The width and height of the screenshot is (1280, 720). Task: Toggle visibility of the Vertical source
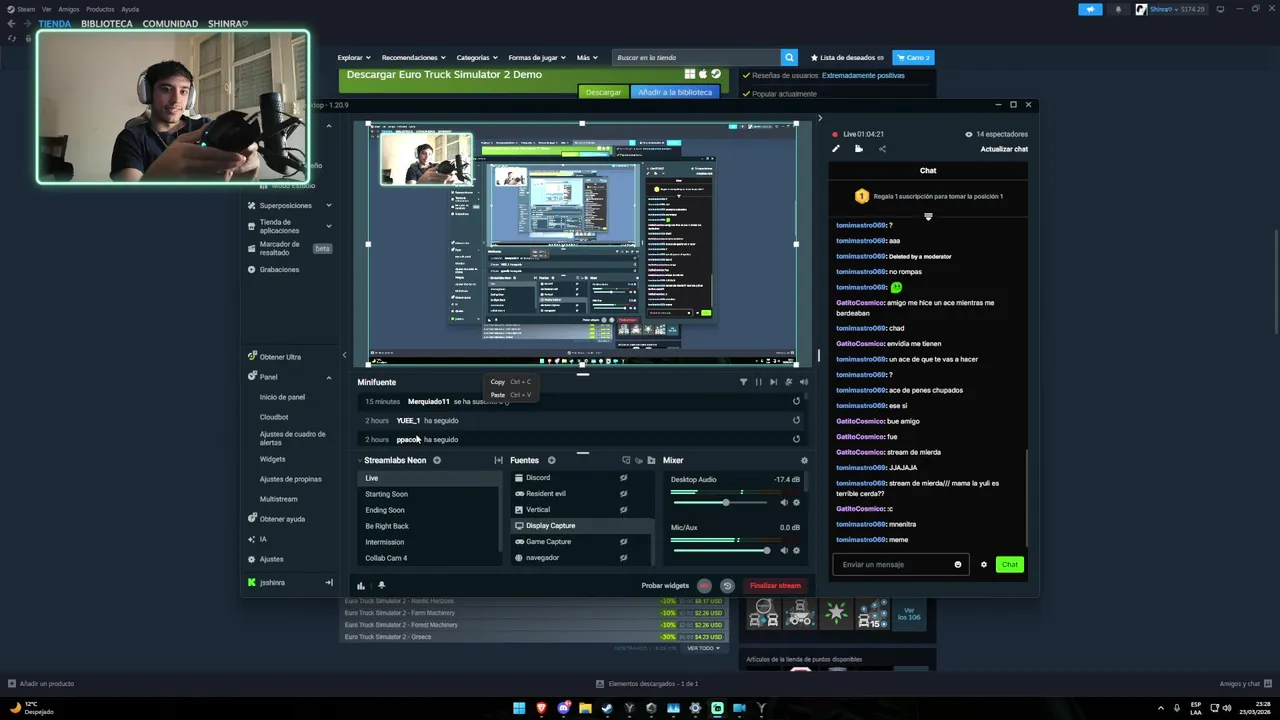point(623,510)
